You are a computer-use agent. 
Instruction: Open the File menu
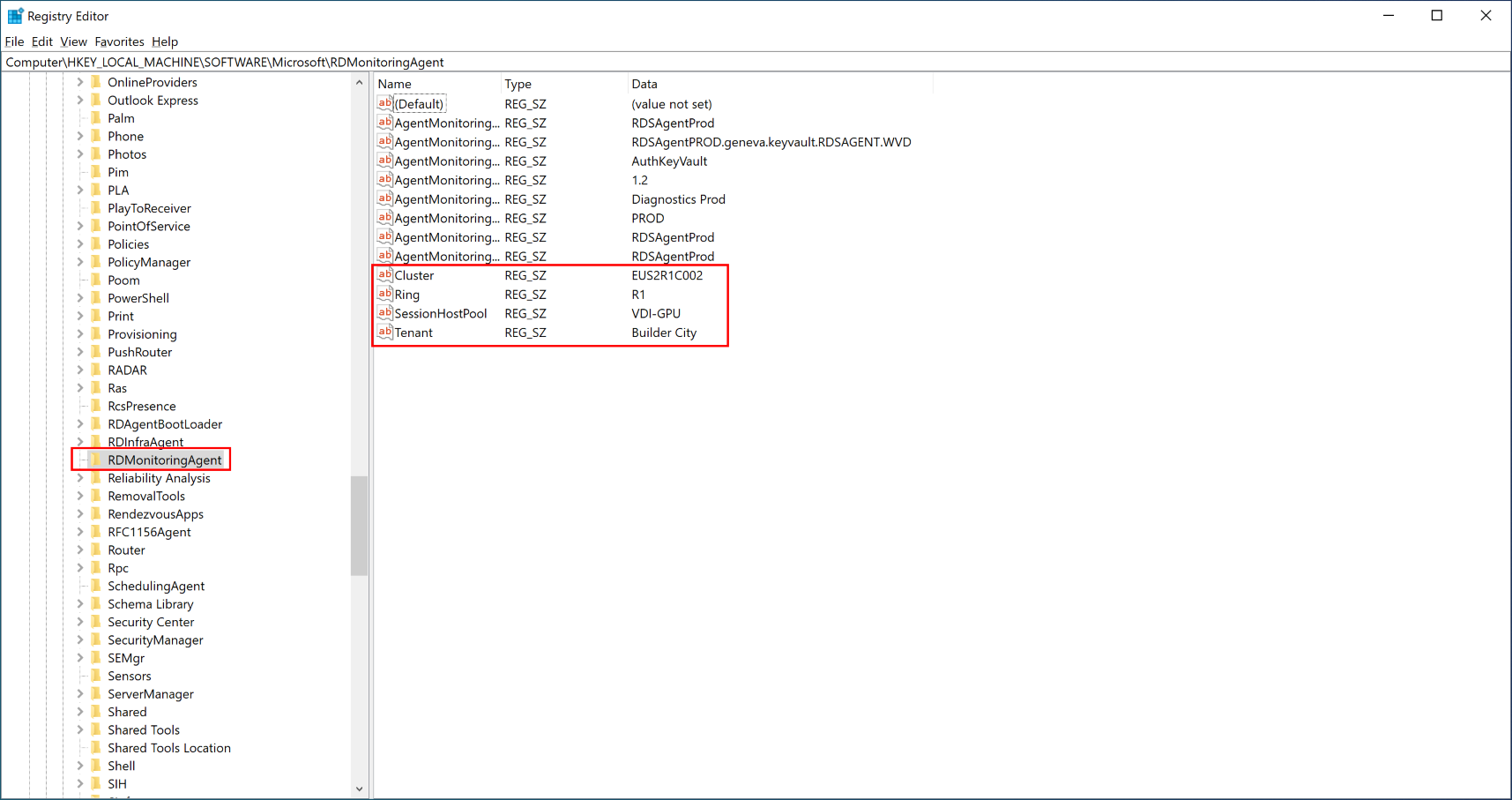pyautogui.click(x=14, y=41)
